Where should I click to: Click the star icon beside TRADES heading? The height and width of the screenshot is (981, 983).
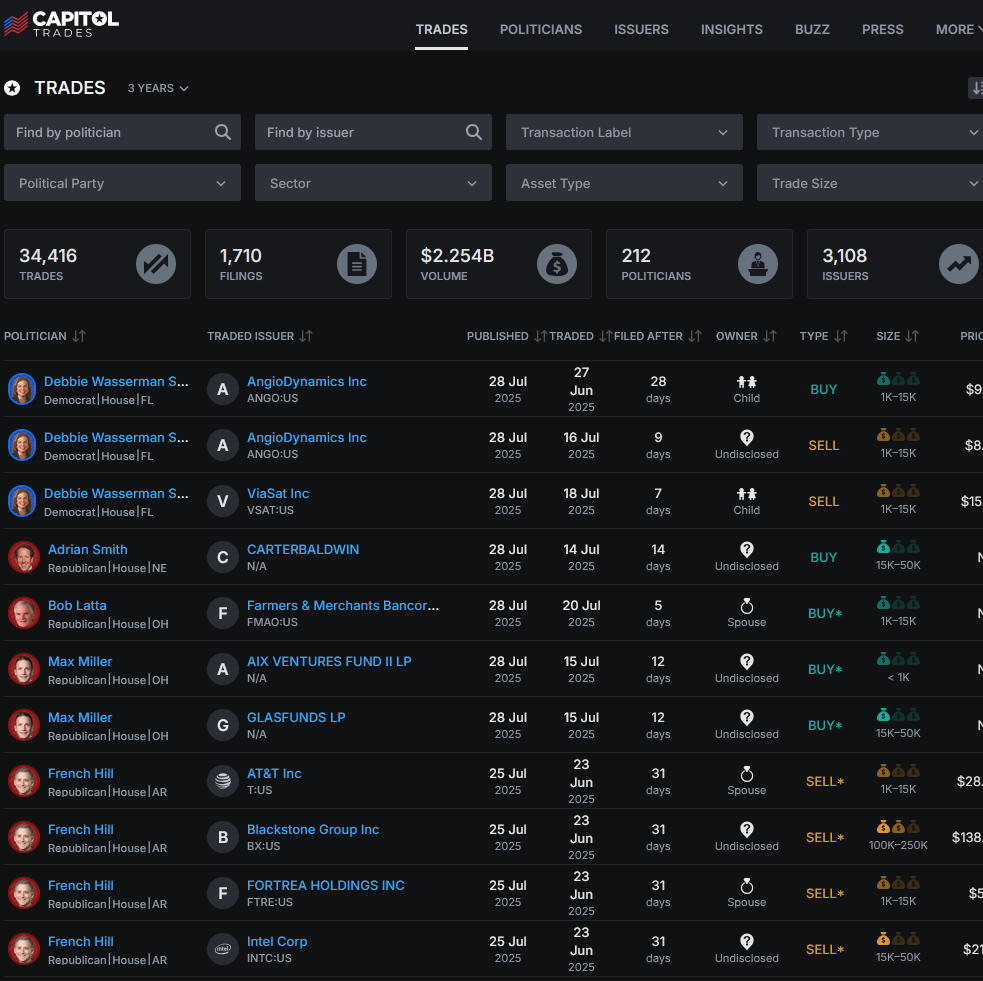click(x=12, y=88)
